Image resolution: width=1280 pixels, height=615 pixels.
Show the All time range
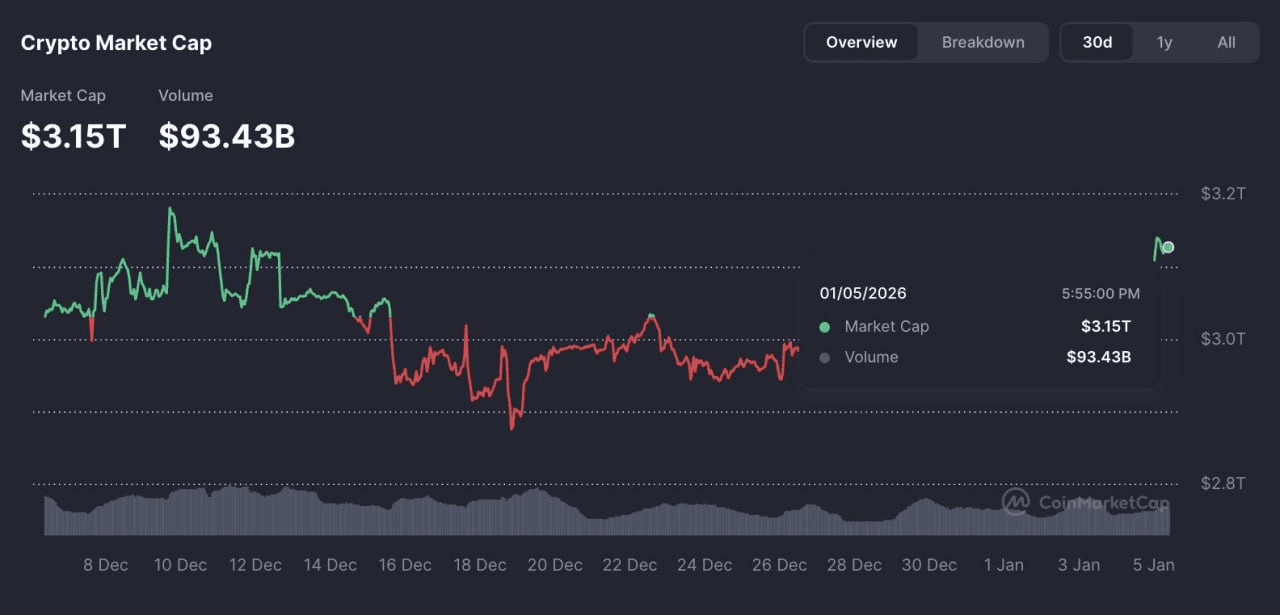(x=1226, y=42)
